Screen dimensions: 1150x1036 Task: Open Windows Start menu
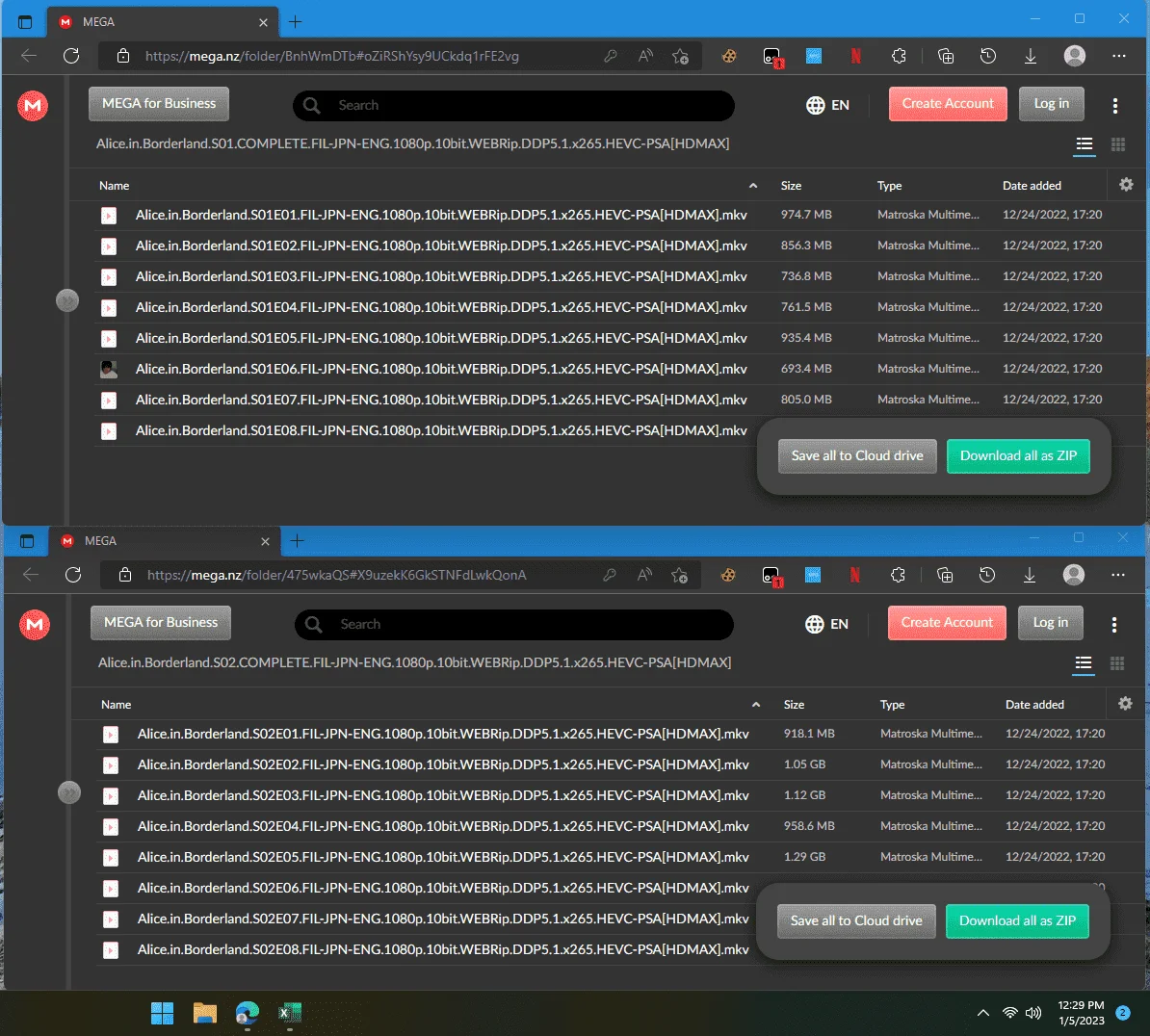click(162, 1013)
